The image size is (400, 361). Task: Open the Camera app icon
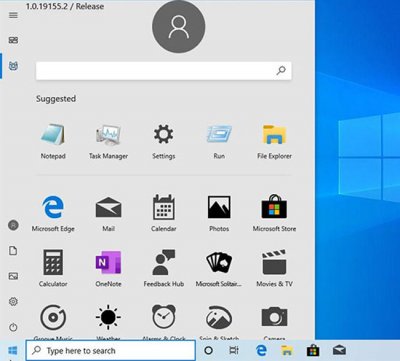click(274, 317)
